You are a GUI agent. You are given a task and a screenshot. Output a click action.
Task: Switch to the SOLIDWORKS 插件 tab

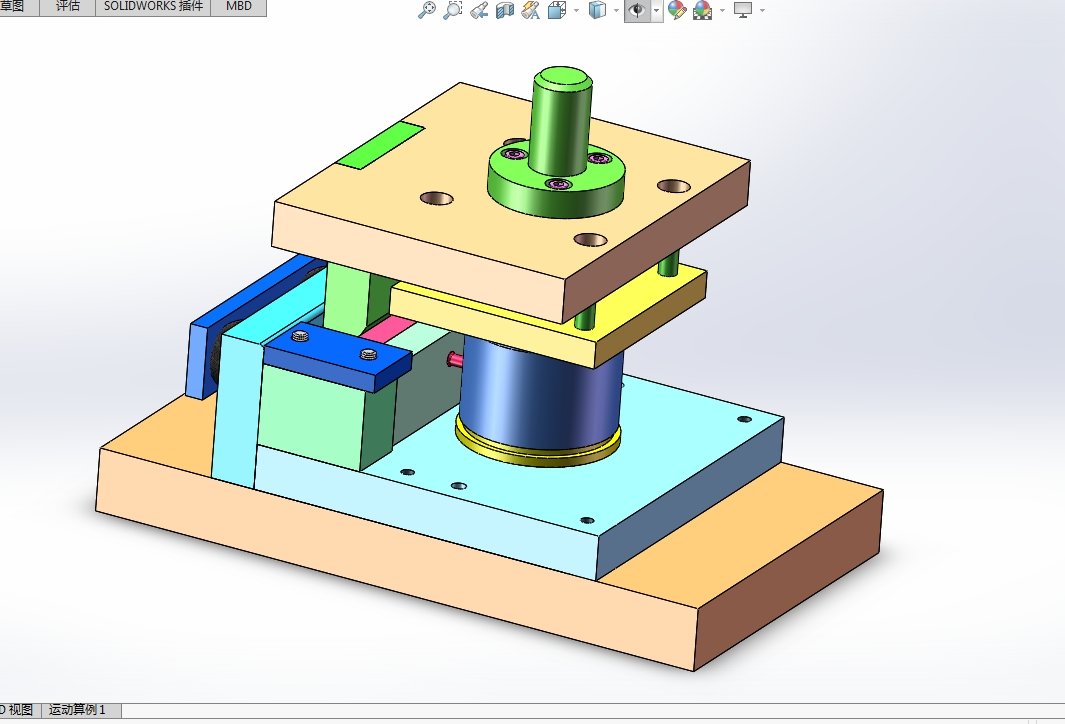tap(154, 6)
